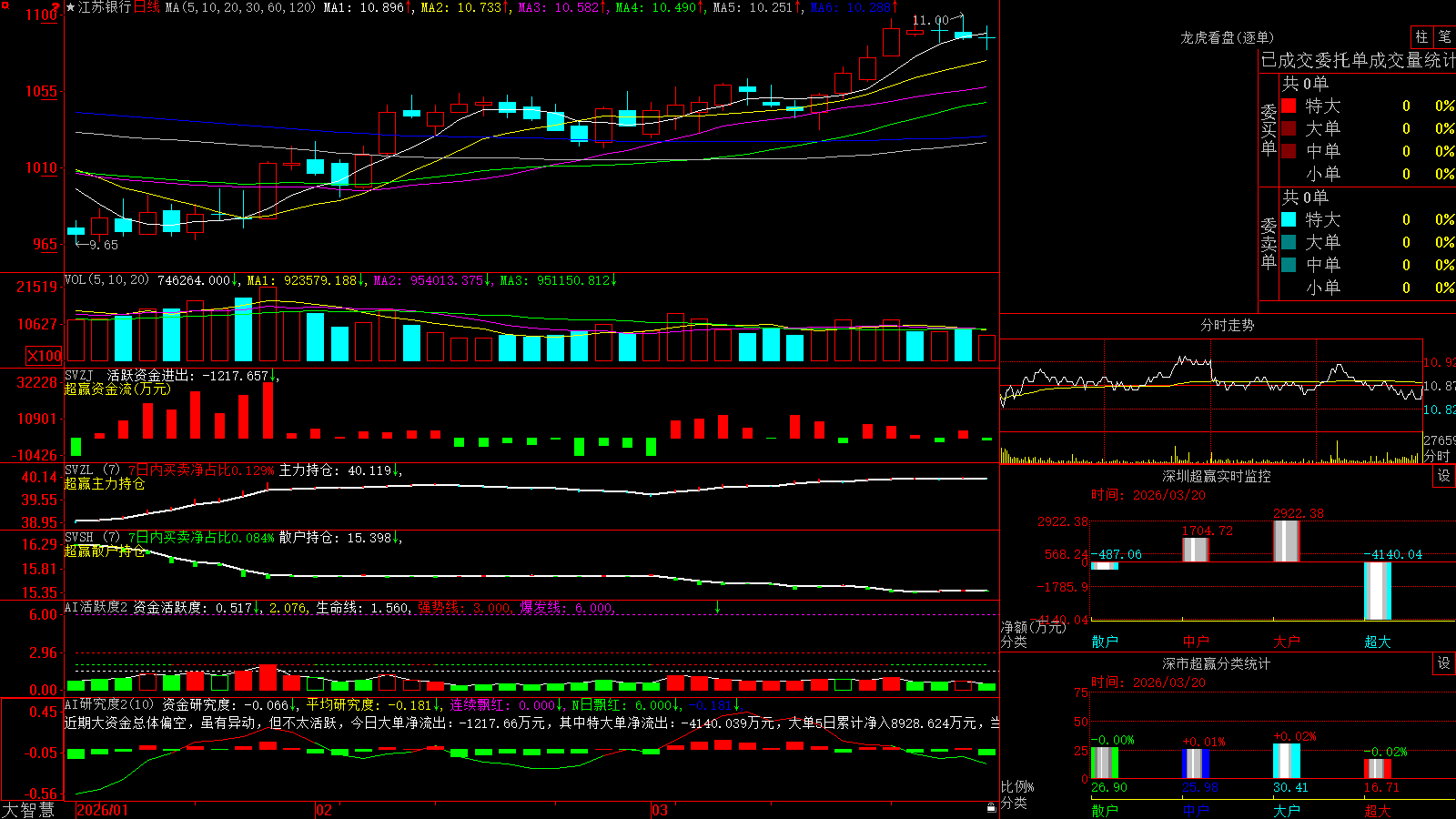Image resolution: width=1456 pixels, height=819 pixels.
Task: Click the 散户 label under 深圳超赢实时监控
Action: click(1105, 642)
